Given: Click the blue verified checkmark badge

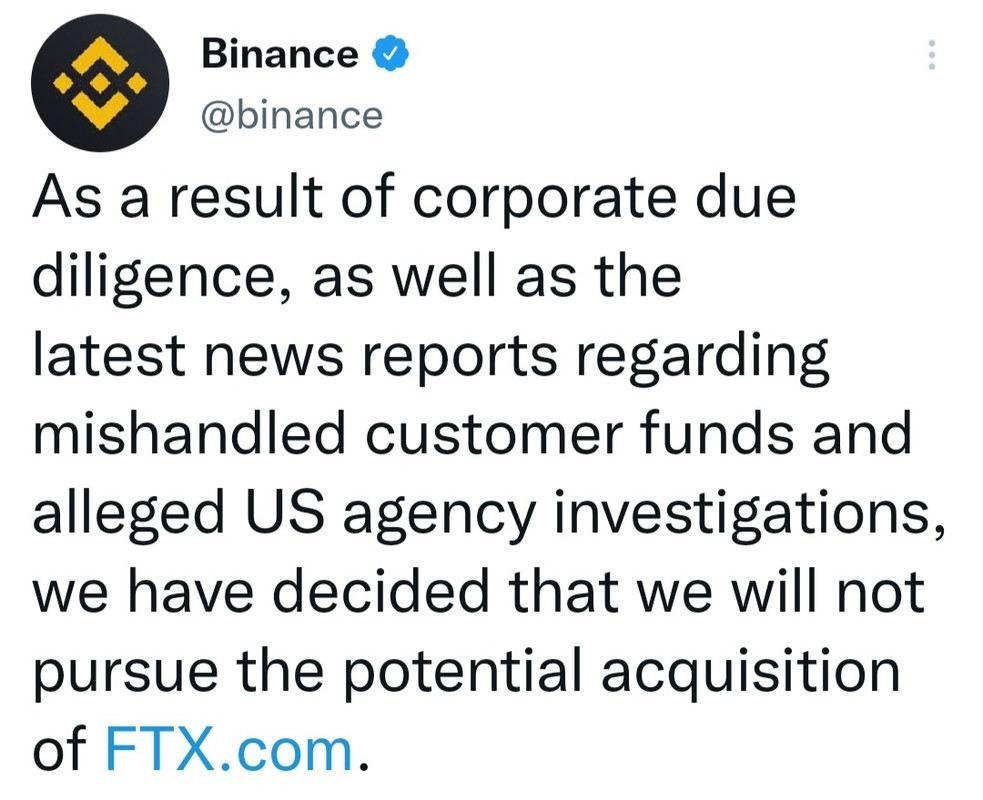Looking at the screenshot, I should pos(391,53).
